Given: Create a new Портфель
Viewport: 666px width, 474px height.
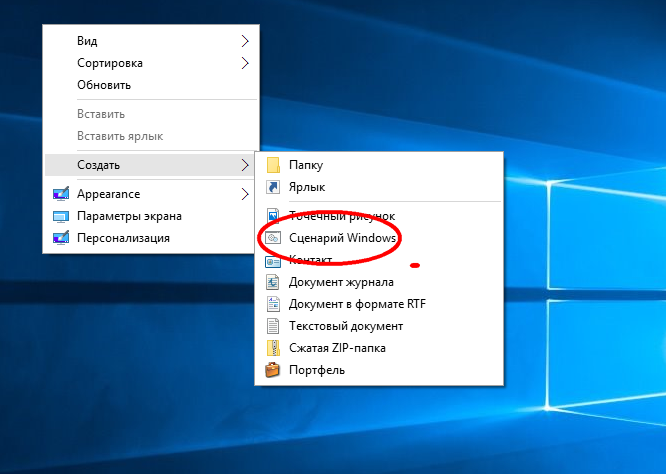Looking at the screenshot, I should [379, 370].
